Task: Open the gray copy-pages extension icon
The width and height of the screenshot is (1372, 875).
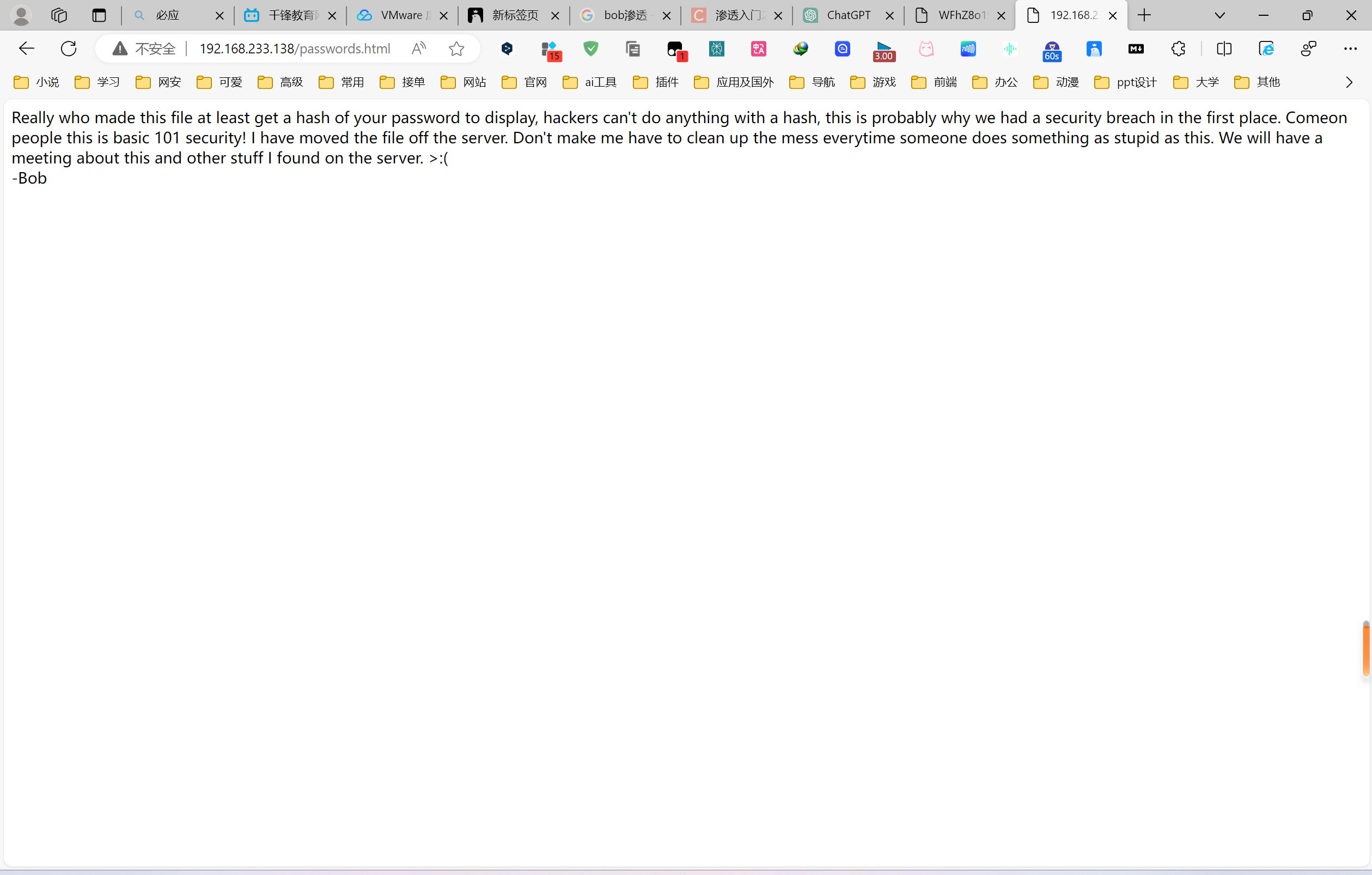Action: coord(632,49)
